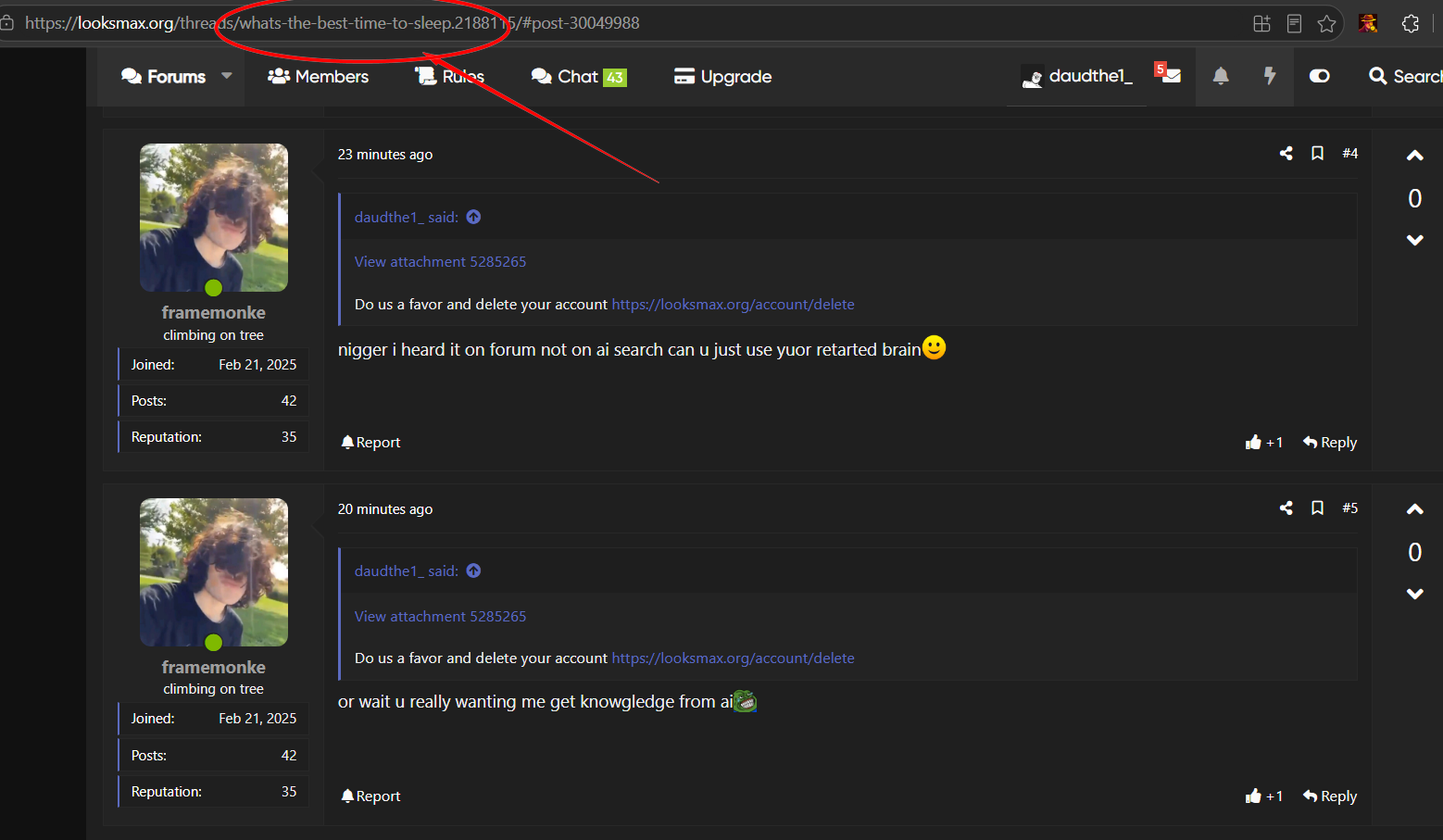Open the Chat page
The height and width of the screenshot is (840, 1443).
[x=564, y=77]
